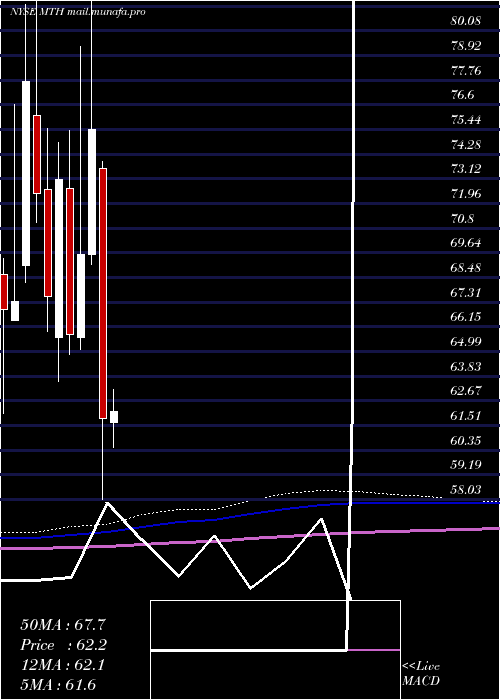Click the 77.76 price axis label

point(466,71)
